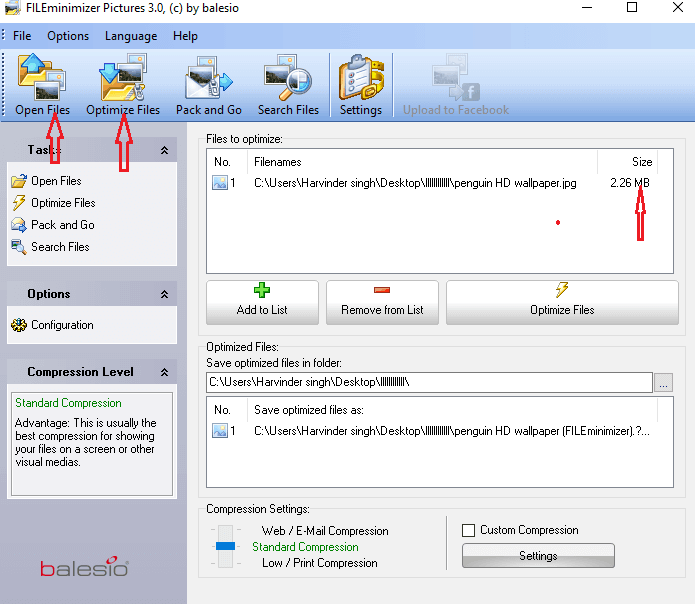Enable the Custom Compression checkbox
Viewport: 695px width, 604px height.
[x=468, y=530]
